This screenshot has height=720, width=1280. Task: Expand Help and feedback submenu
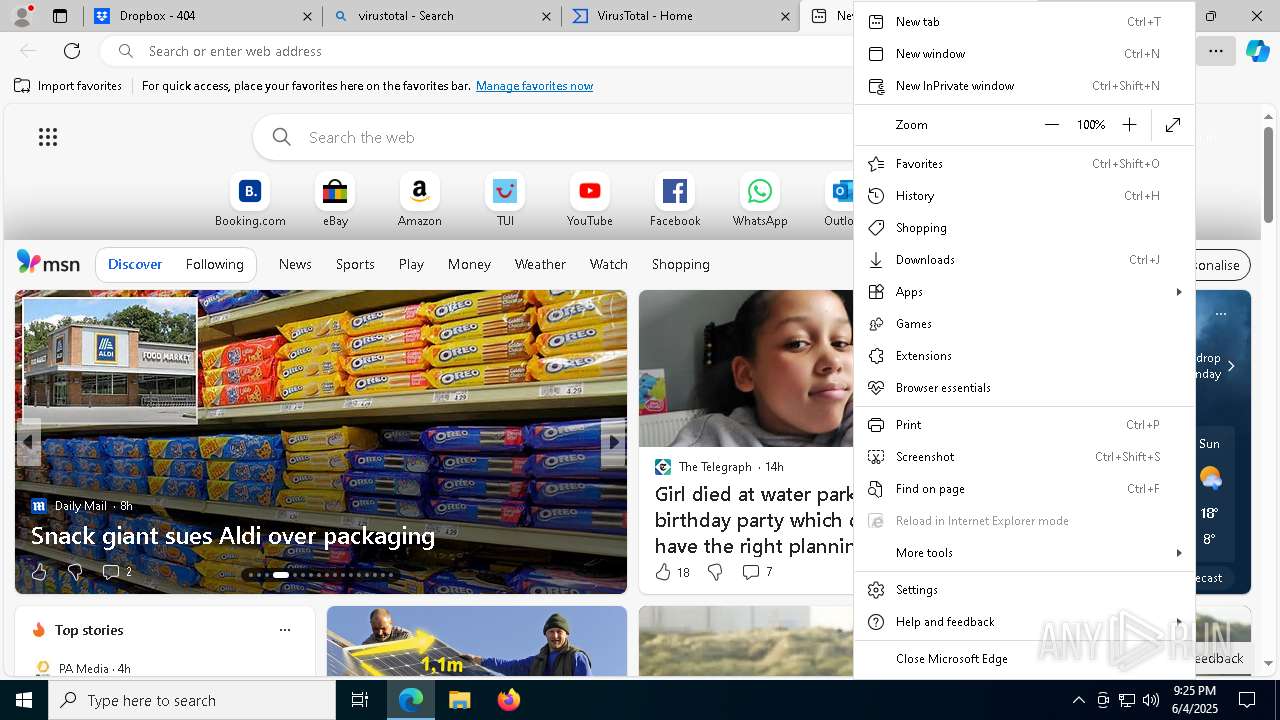(1024, 622)
